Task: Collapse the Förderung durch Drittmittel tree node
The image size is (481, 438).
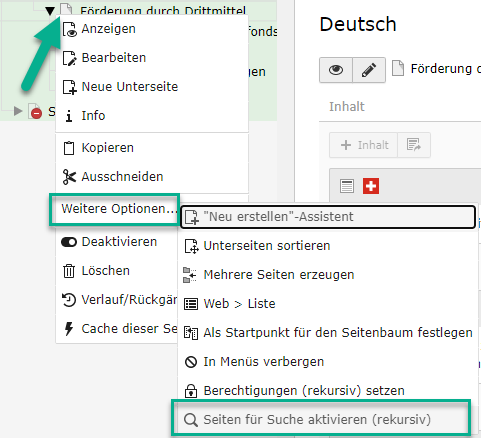Action: click(x=50, y=11)
